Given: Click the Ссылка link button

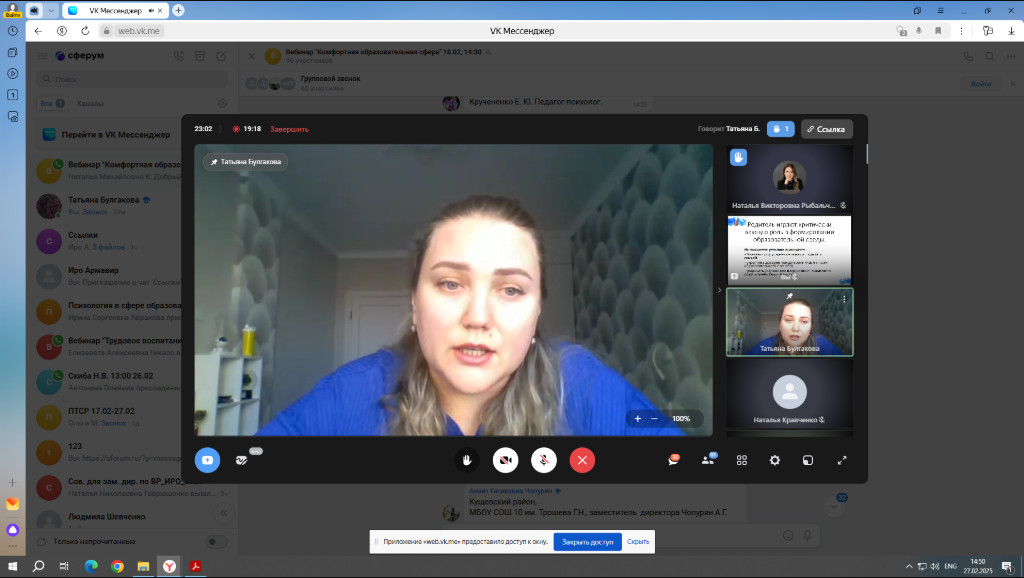Looking at the screenshot, I should click(x=826, y=129).
